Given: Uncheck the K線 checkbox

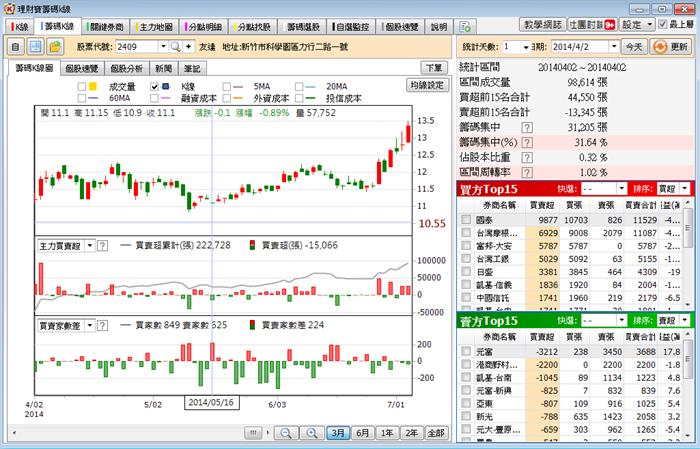Looking at the screenshot, I should 154,87.
